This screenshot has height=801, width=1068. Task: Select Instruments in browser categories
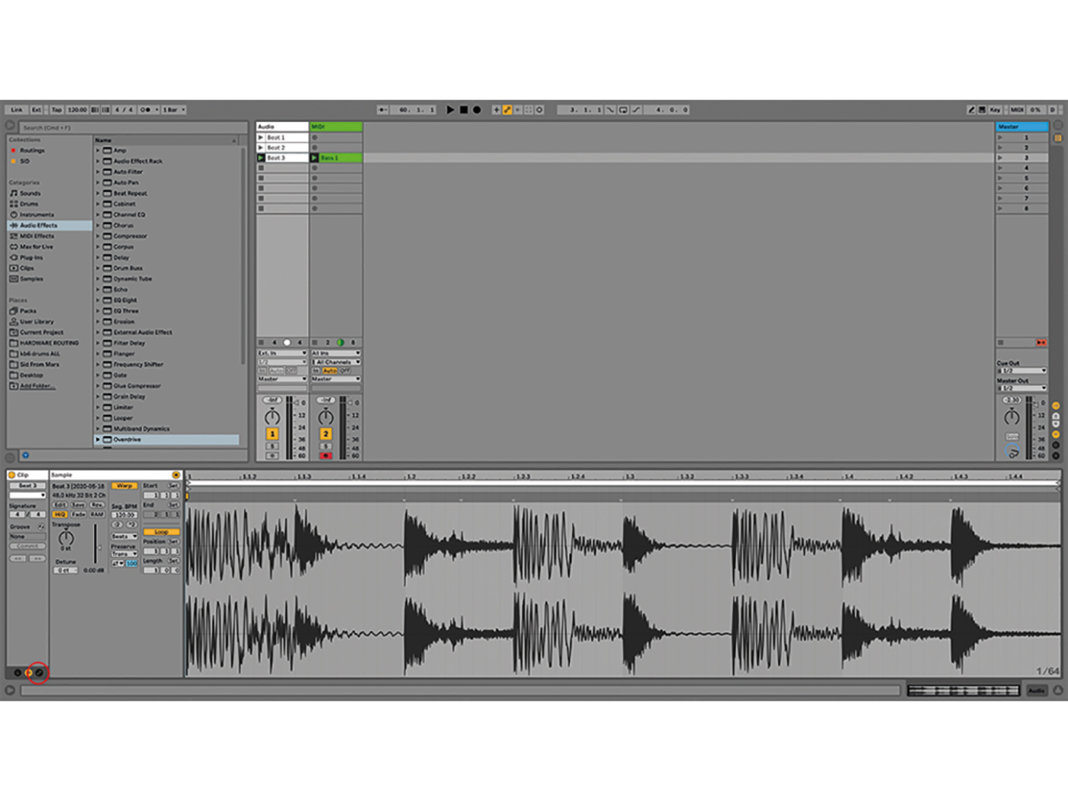click(x=36, y=215)
